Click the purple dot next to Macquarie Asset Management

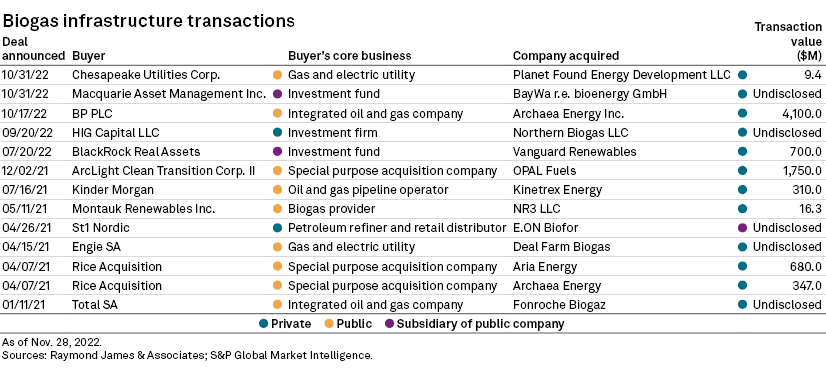(x=277, y=94)
